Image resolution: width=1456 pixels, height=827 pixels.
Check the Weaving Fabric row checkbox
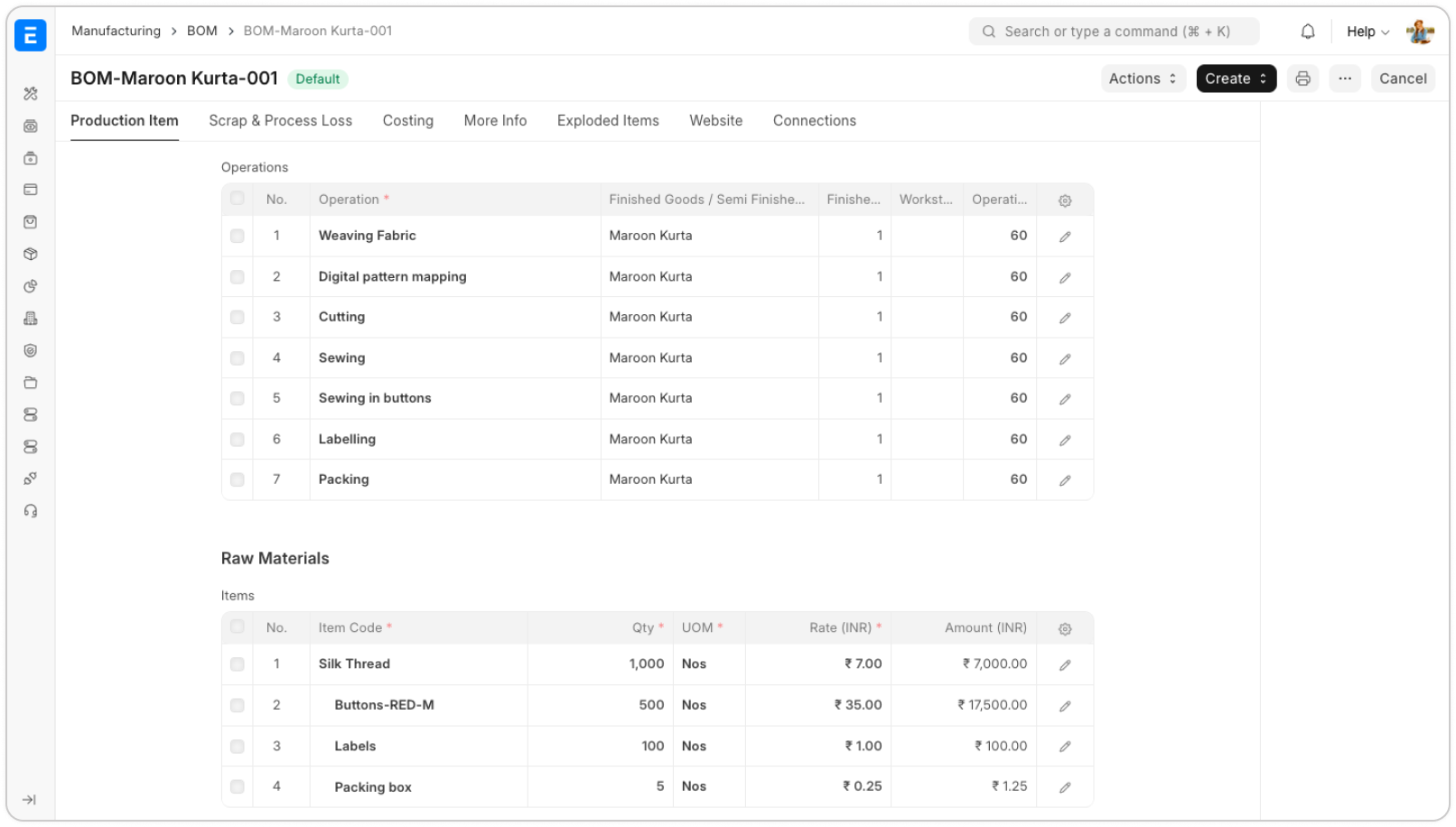237,236
